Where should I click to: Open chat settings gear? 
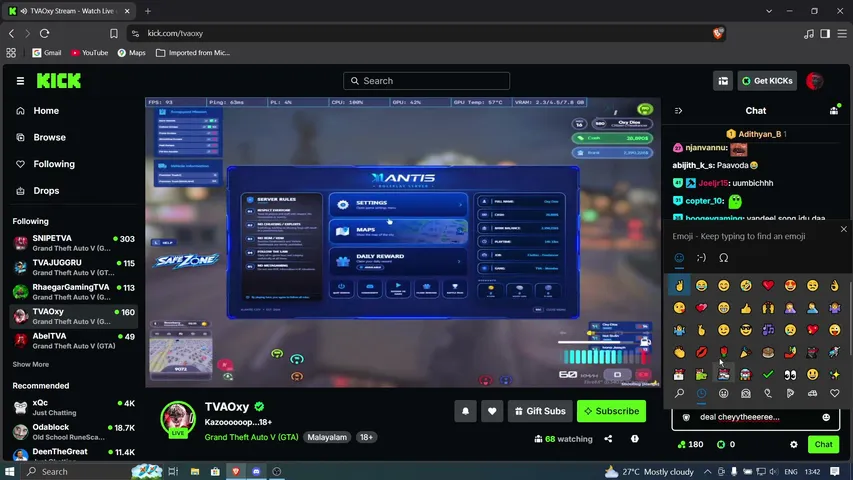click(x=794, y=445)
